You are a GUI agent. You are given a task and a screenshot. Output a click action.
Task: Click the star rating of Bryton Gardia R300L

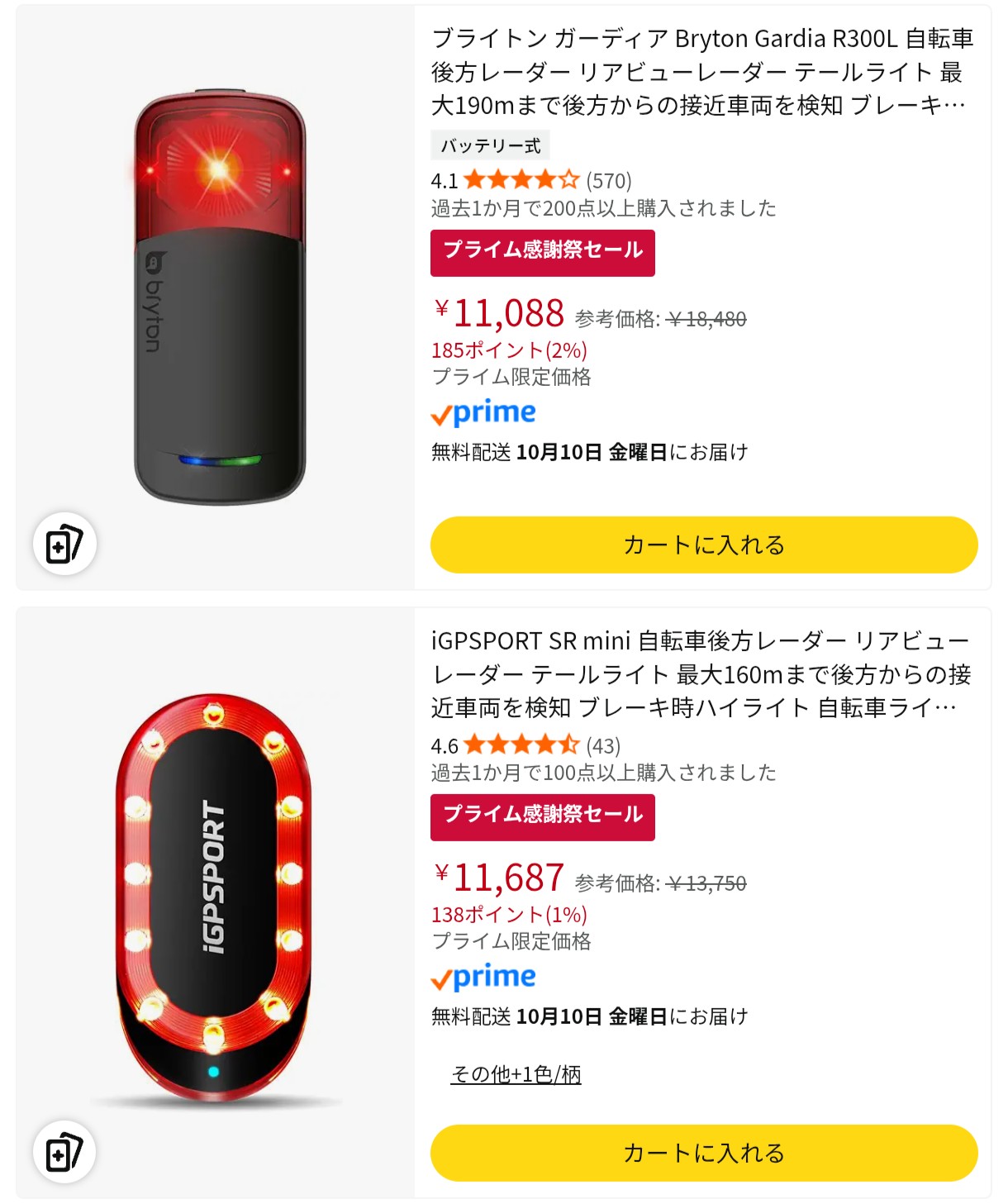point(521,180)
